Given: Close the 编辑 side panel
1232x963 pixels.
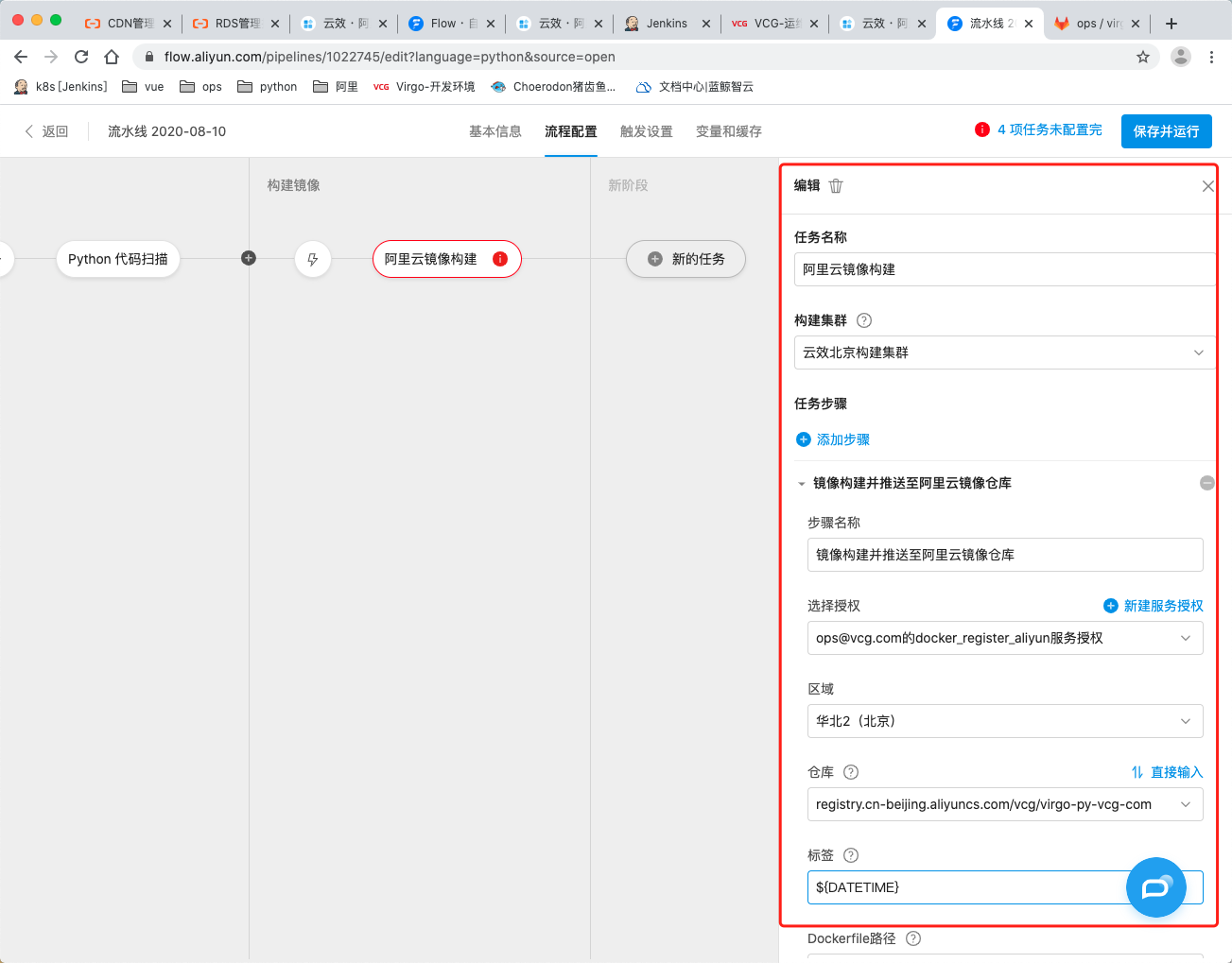Looking at the screenshot, I should tap(1207, 186).
